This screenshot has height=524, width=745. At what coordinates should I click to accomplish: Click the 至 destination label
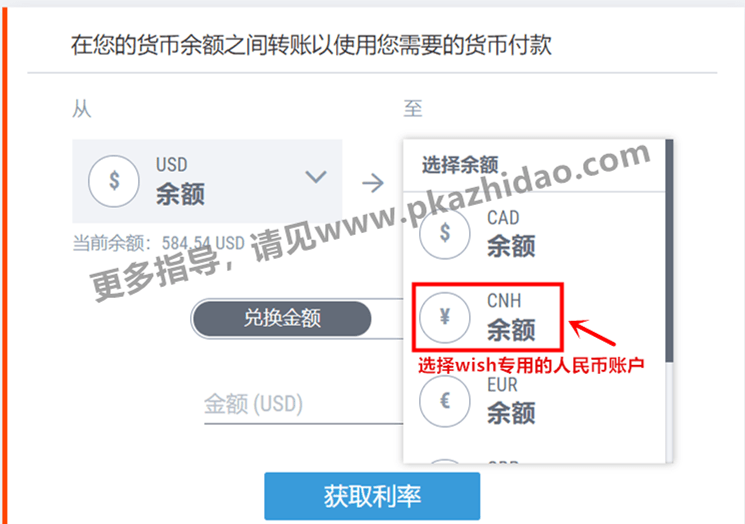(412, 108)
